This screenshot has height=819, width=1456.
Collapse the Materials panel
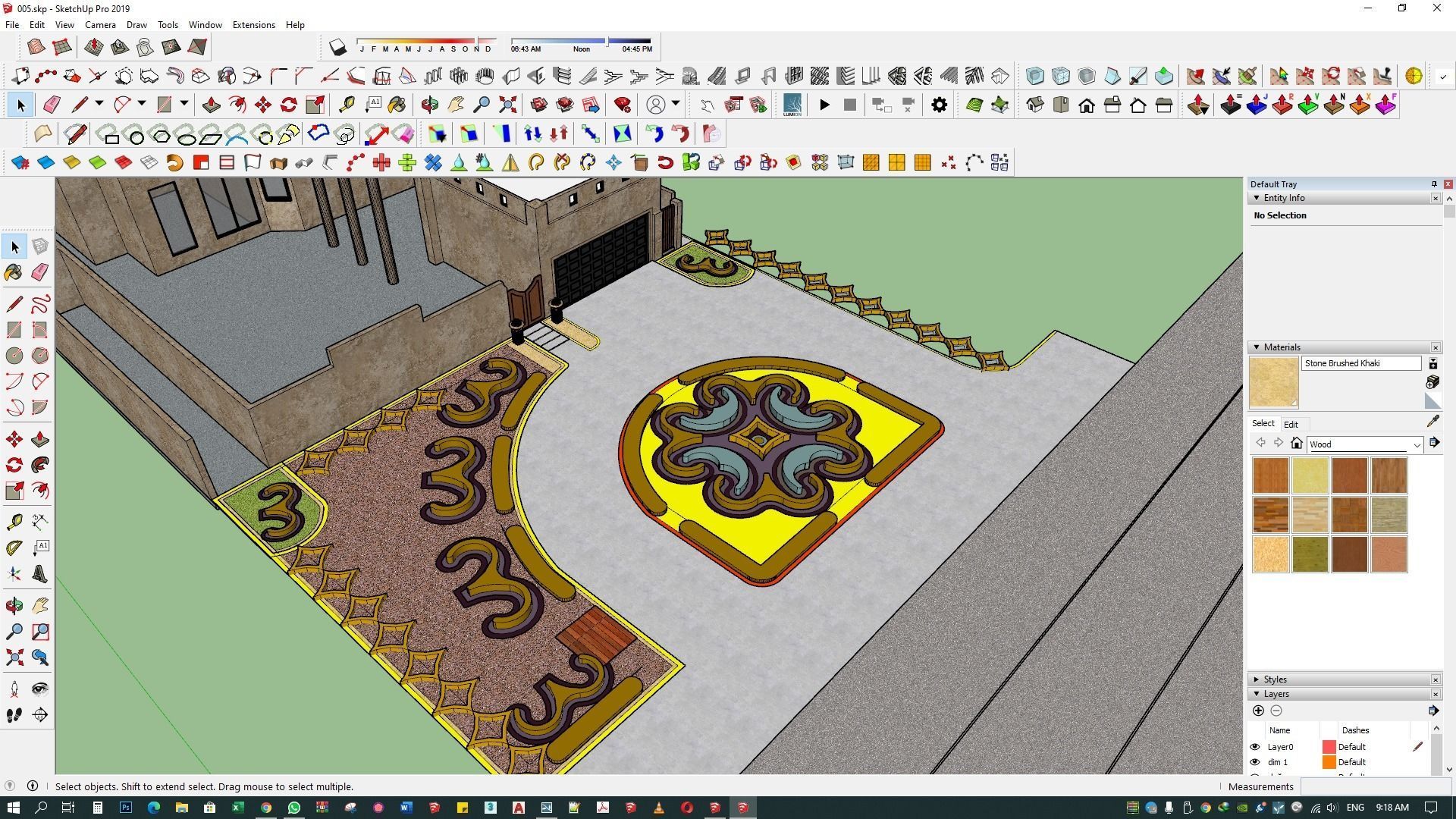1257,347
